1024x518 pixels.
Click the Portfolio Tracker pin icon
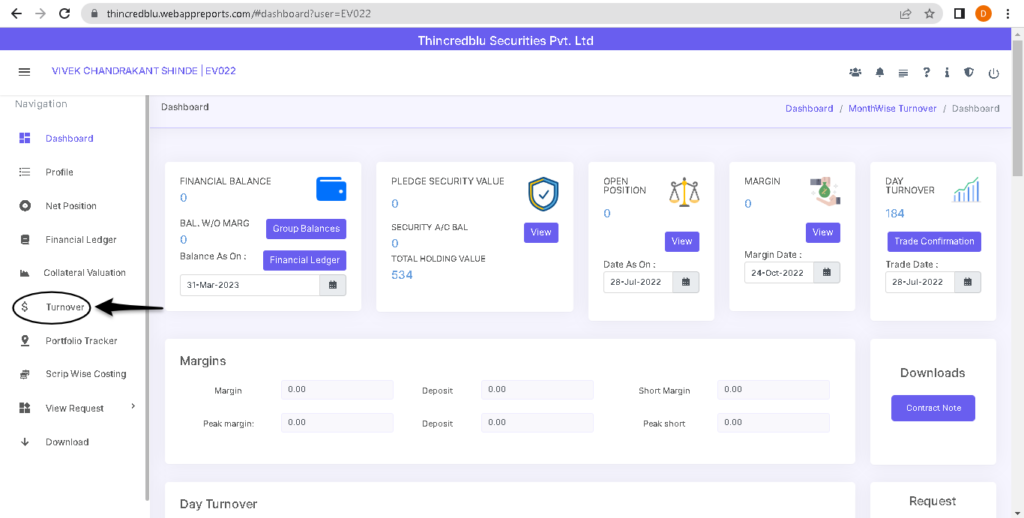(x=25, y=340)
